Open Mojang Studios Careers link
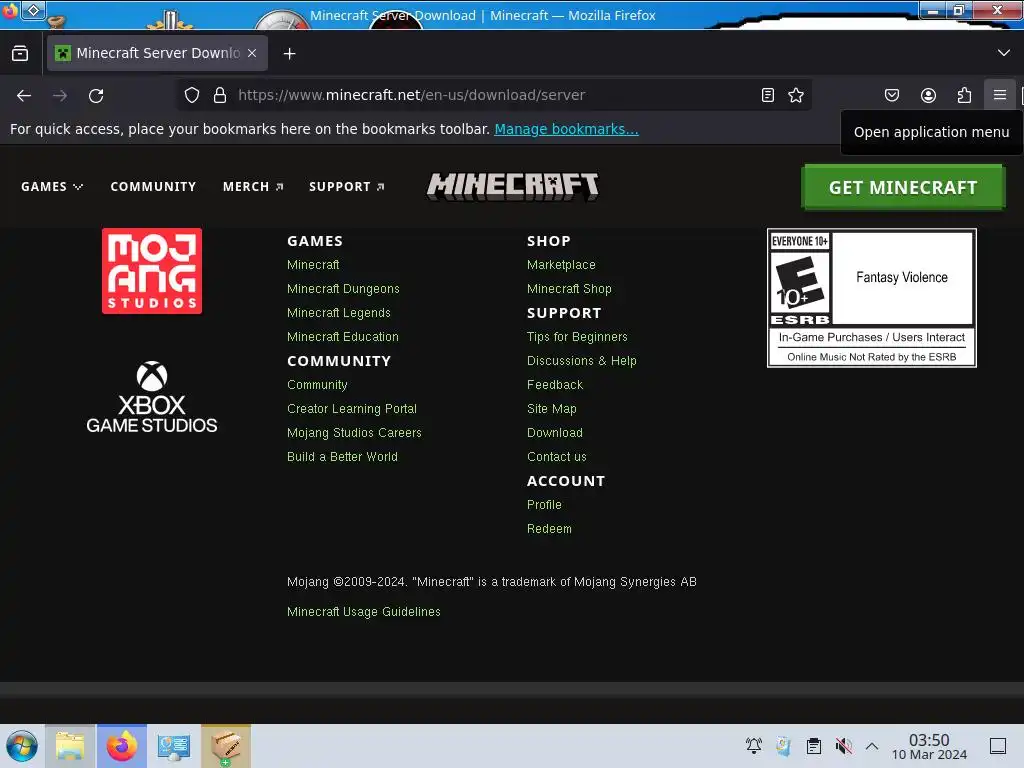1024x768 pixels. (x=354, y=433)
